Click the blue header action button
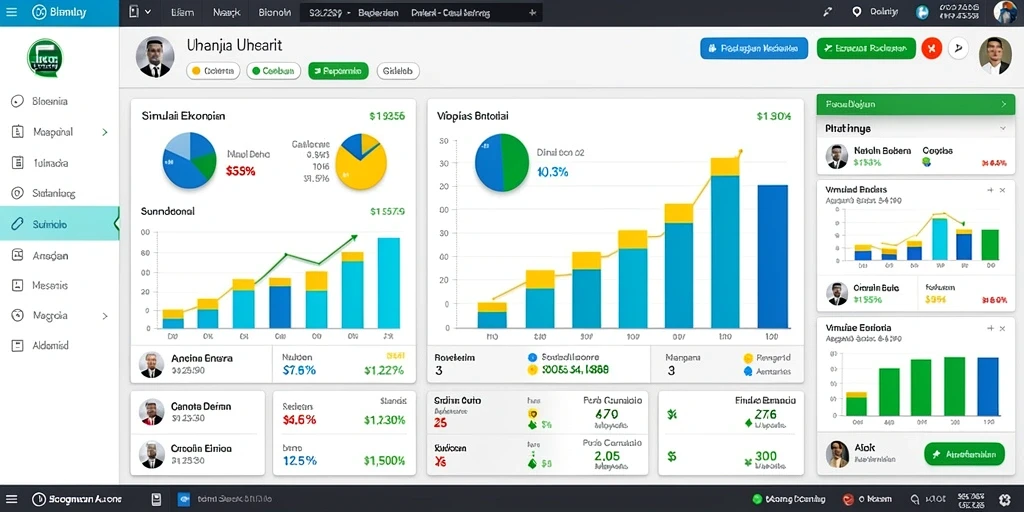The width and height of the screenshot is (1024, 512). tap(754, 48)
